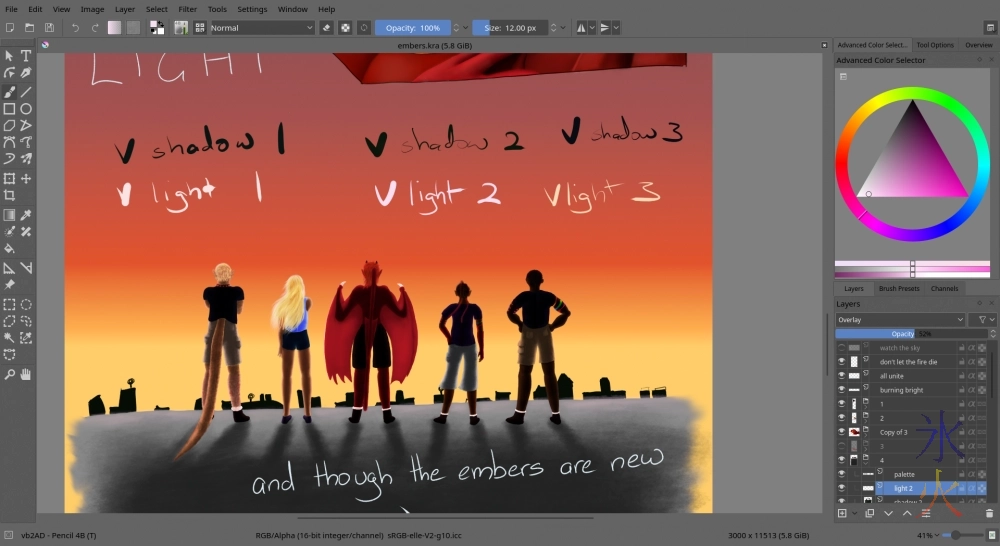Open the Normal blending mode dropdown
This screenshot has height=546, width=1000.
pyautogui.click(x=262, y=28)
